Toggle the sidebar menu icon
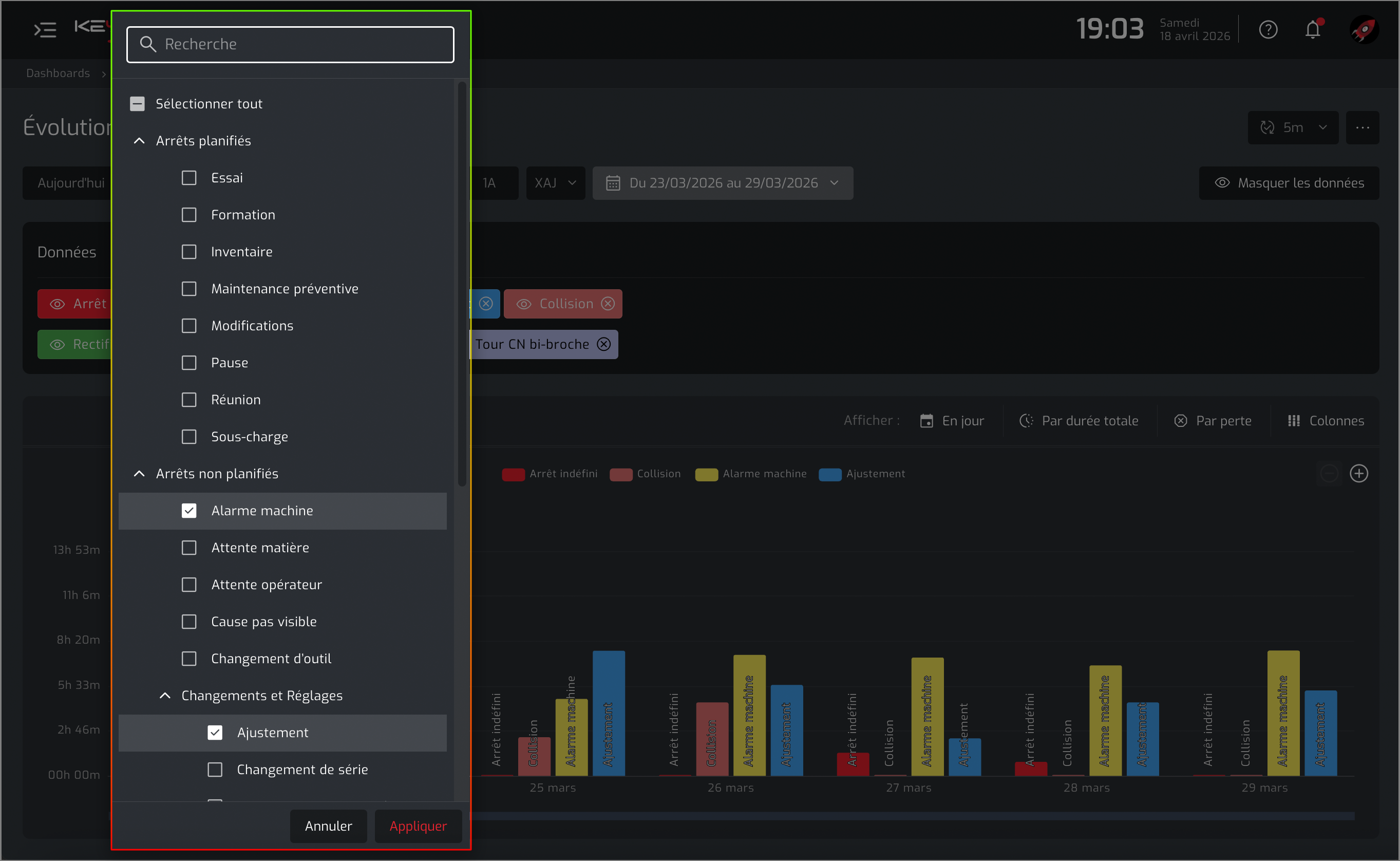This screenshot has width=1400, height=861. (45, 30)
